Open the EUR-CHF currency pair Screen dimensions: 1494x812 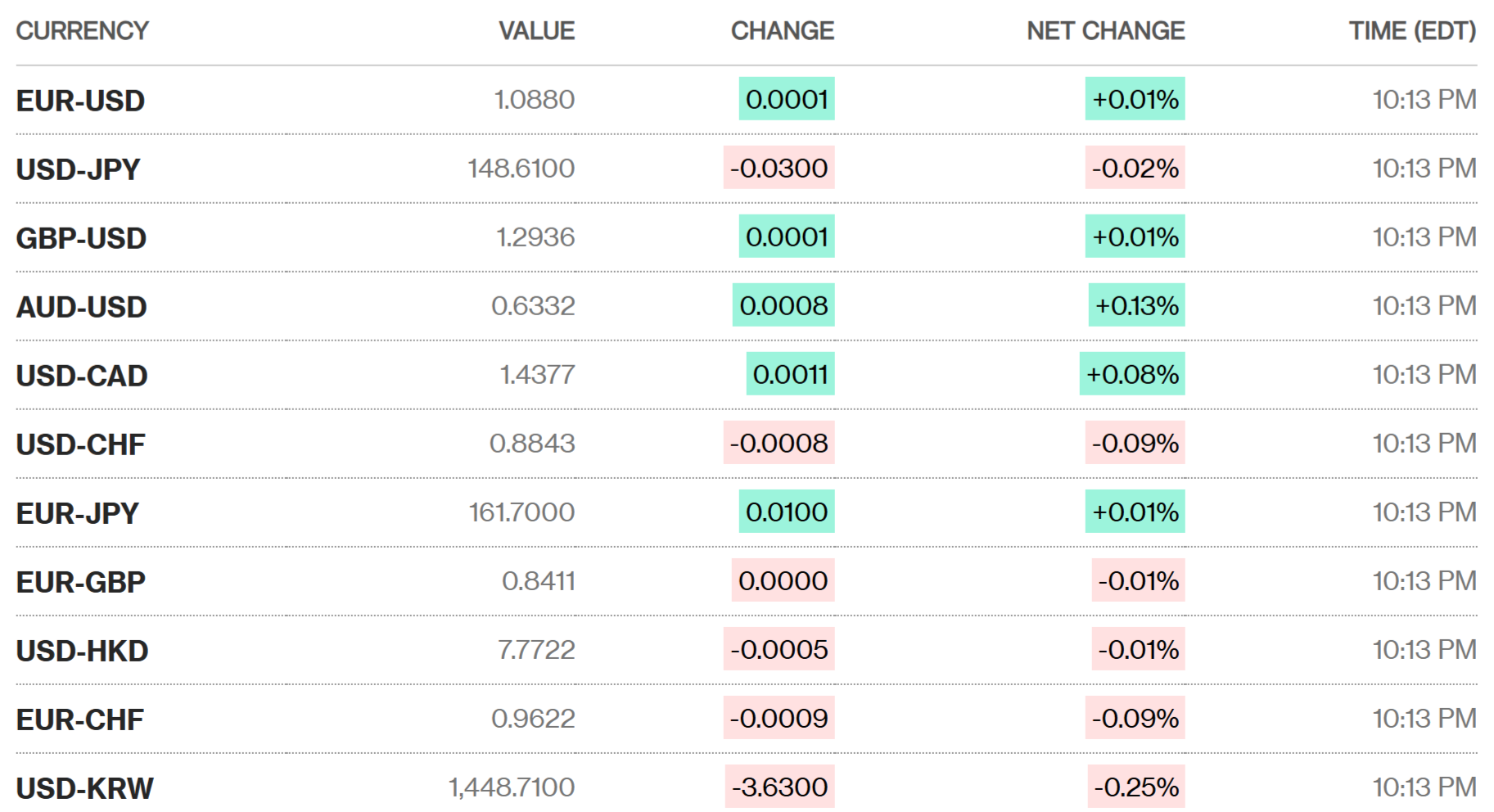(79, 720)
